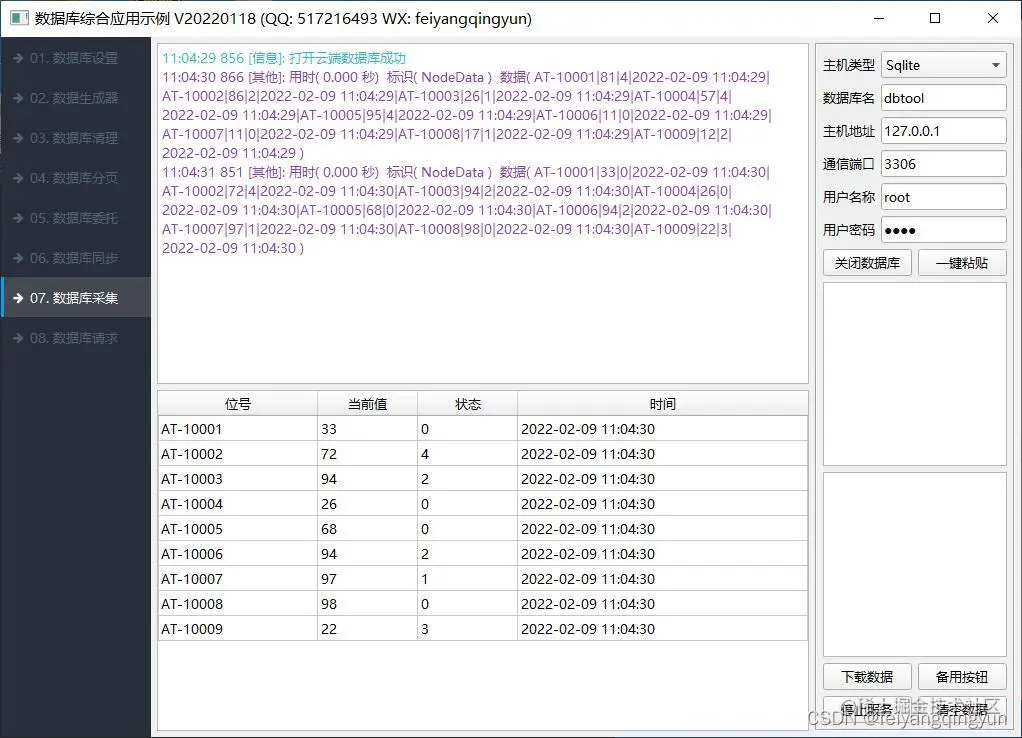This screenshot has width=1022, height=738.
Task: Select the AT-10002 cell in the table
Action: [237, 454]
